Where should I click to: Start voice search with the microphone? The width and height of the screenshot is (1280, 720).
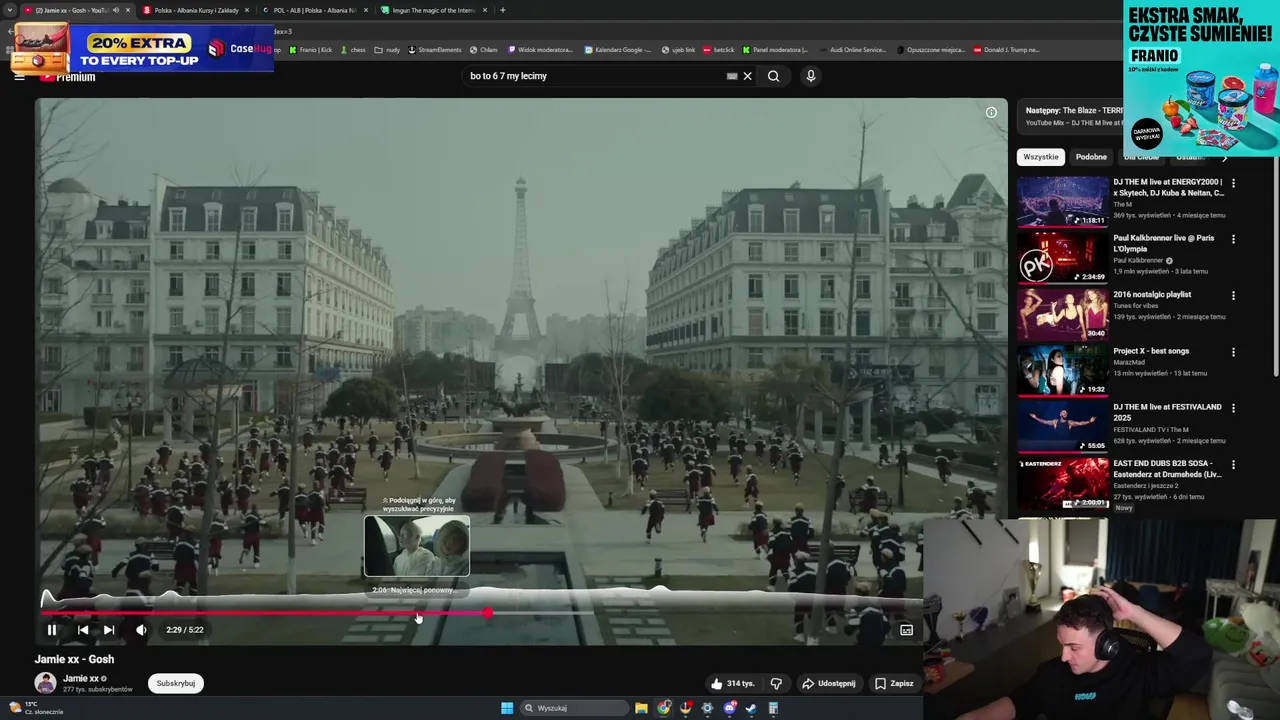pos(811,76)
